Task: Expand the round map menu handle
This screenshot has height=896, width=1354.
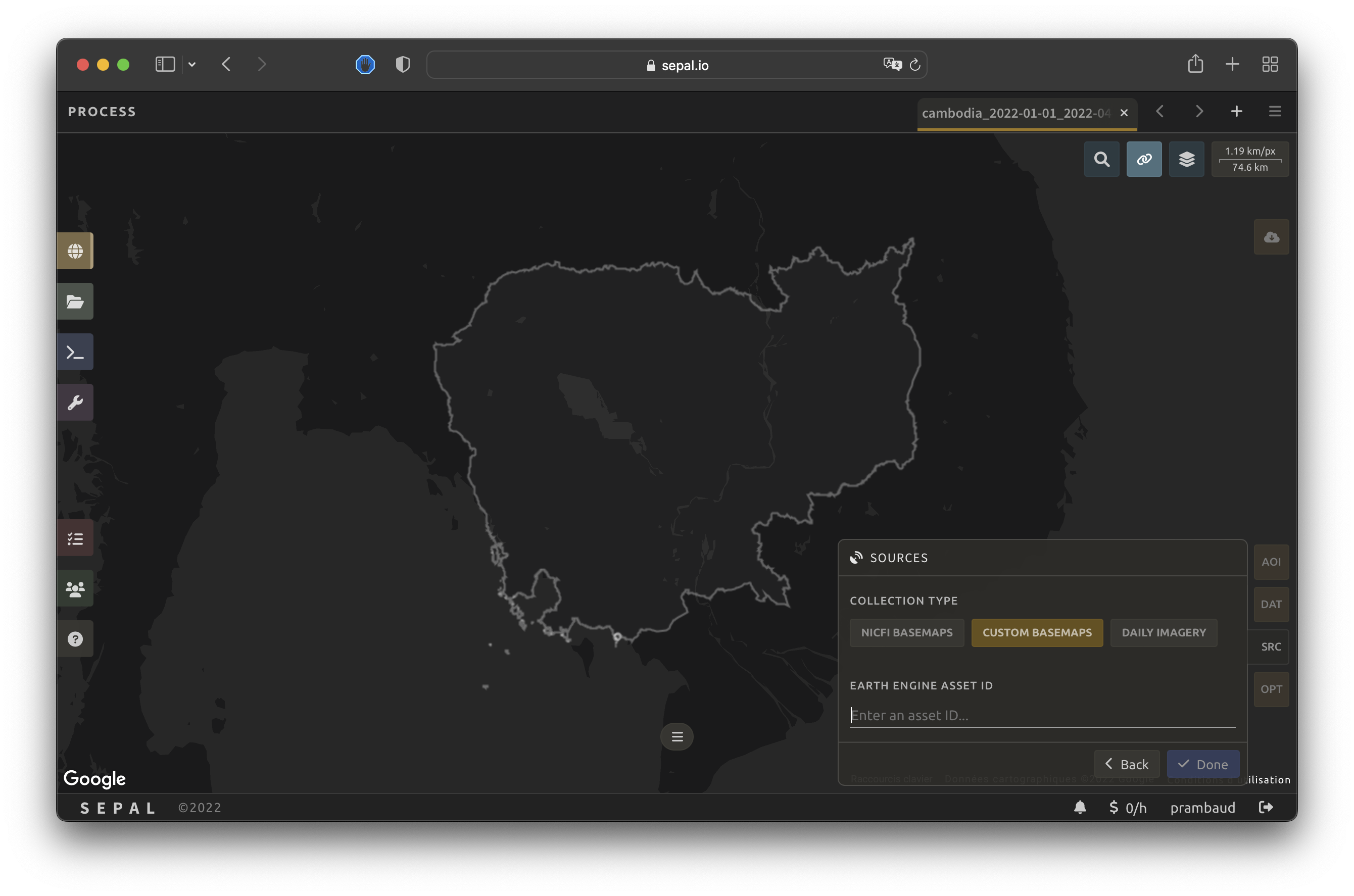Action: [x=676, y=736]
